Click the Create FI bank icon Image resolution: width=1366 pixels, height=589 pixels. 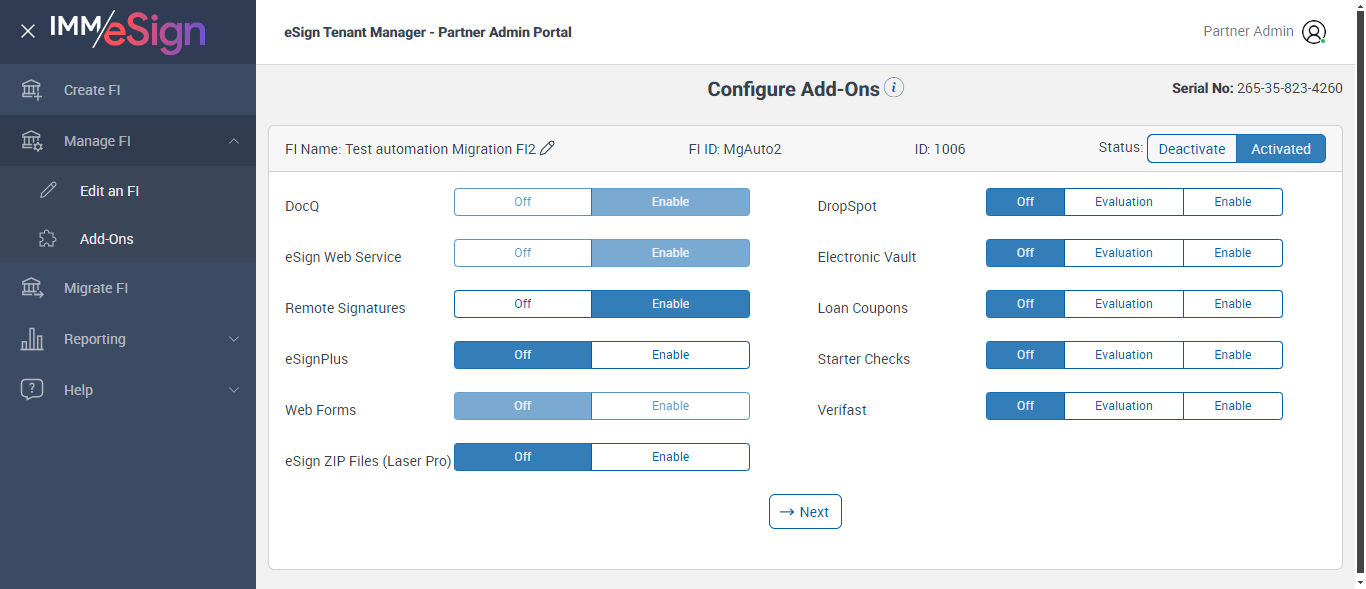(32, 90)
